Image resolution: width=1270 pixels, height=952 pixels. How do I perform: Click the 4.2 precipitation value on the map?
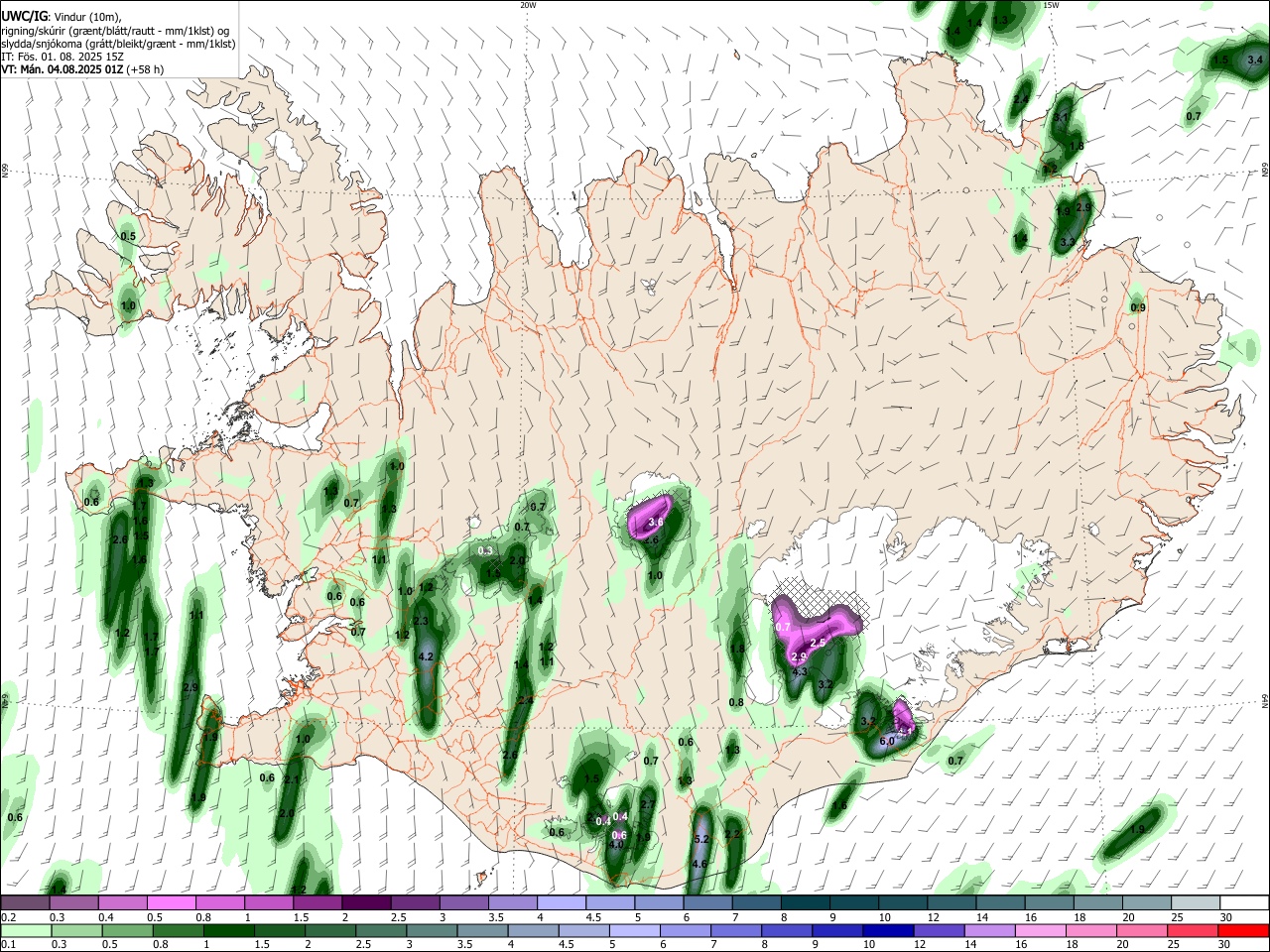427,656
